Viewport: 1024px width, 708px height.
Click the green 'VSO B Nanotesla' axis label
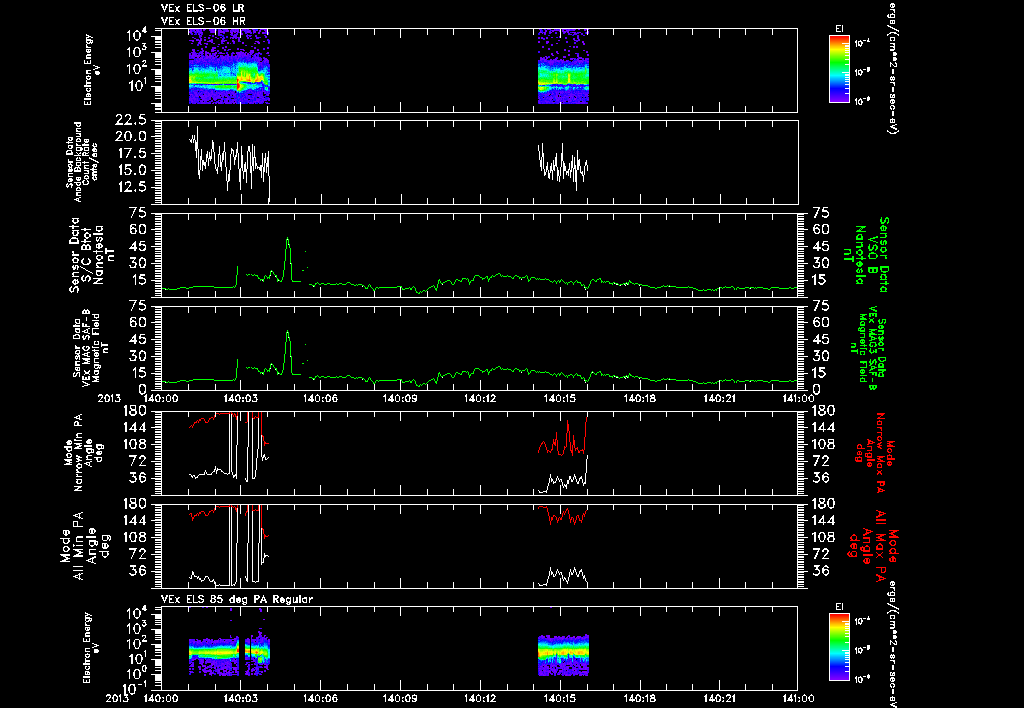click(x=866, y=255)
